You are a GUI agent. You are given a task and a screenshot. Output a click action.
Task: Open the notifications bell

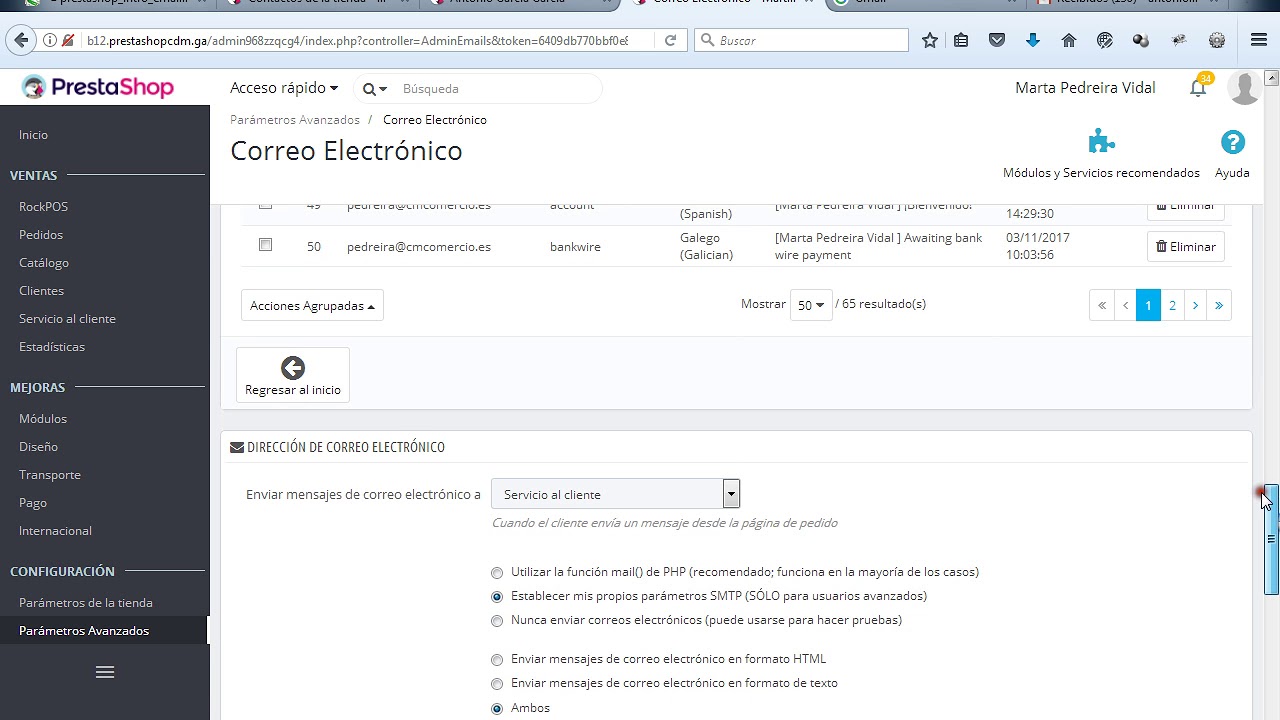tap(1198, 88)
